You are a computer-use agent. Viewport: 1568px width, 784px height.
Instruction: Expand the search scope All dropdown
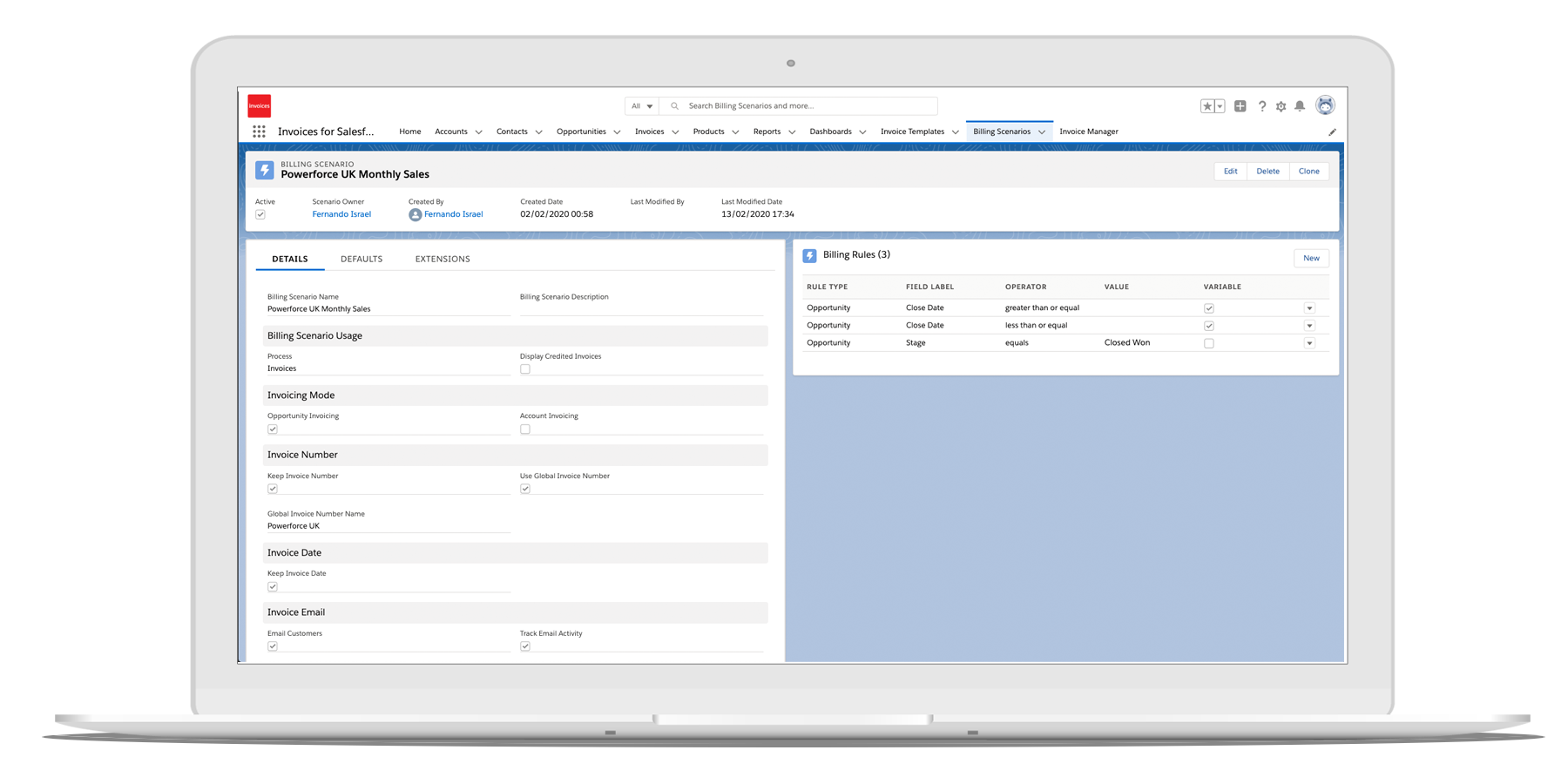coord(642,106)
